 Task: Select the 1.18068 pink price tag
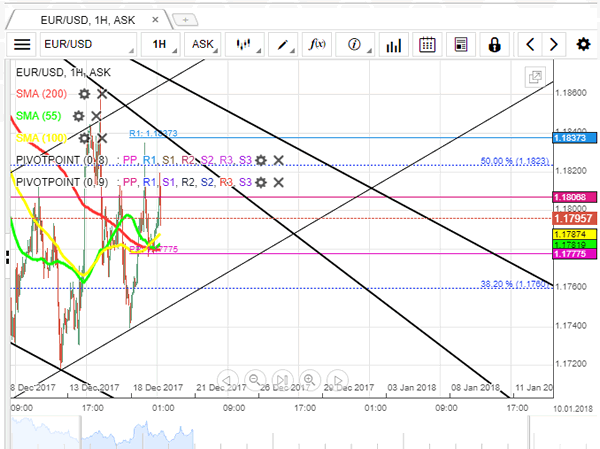pos(574,197)
